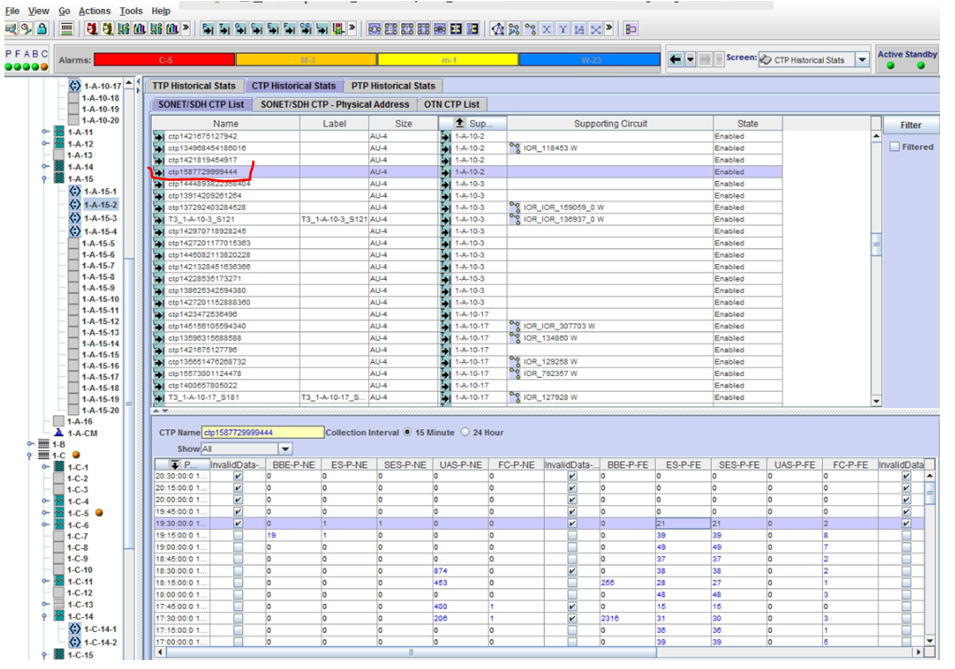The height and width of the screenshot is (669, 955).
Task: Open the Actions menu
Action: [97, 9]
